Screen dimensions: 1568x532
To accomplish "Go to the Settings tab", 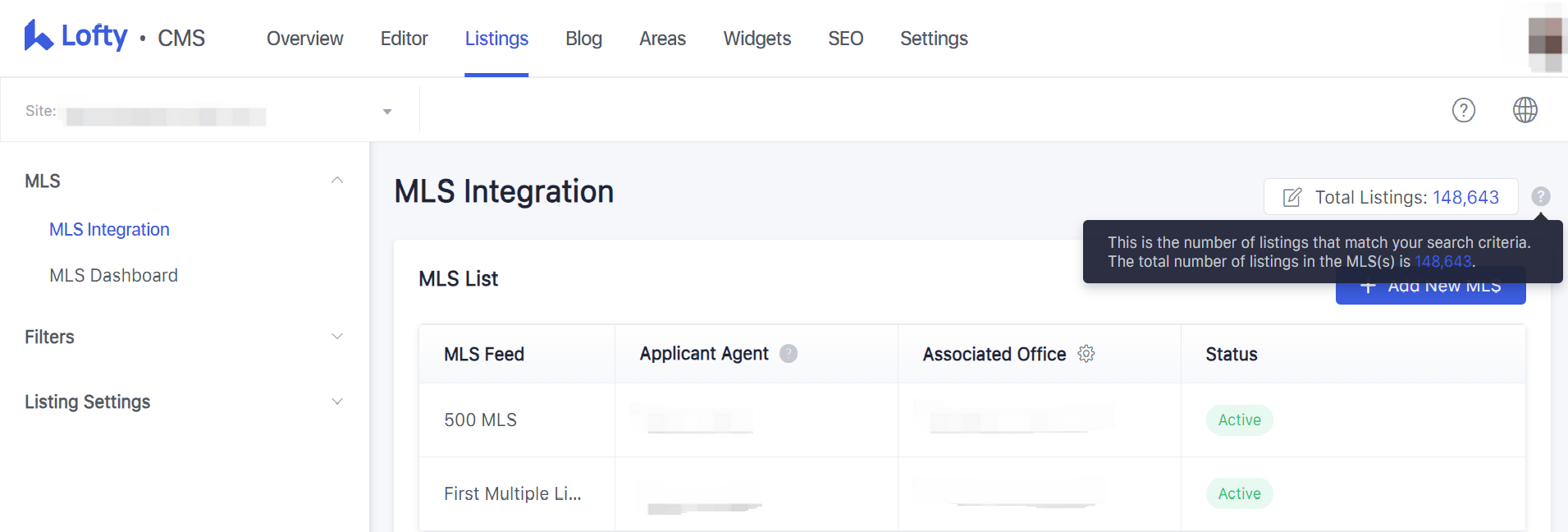I will (x=934, y=39).
